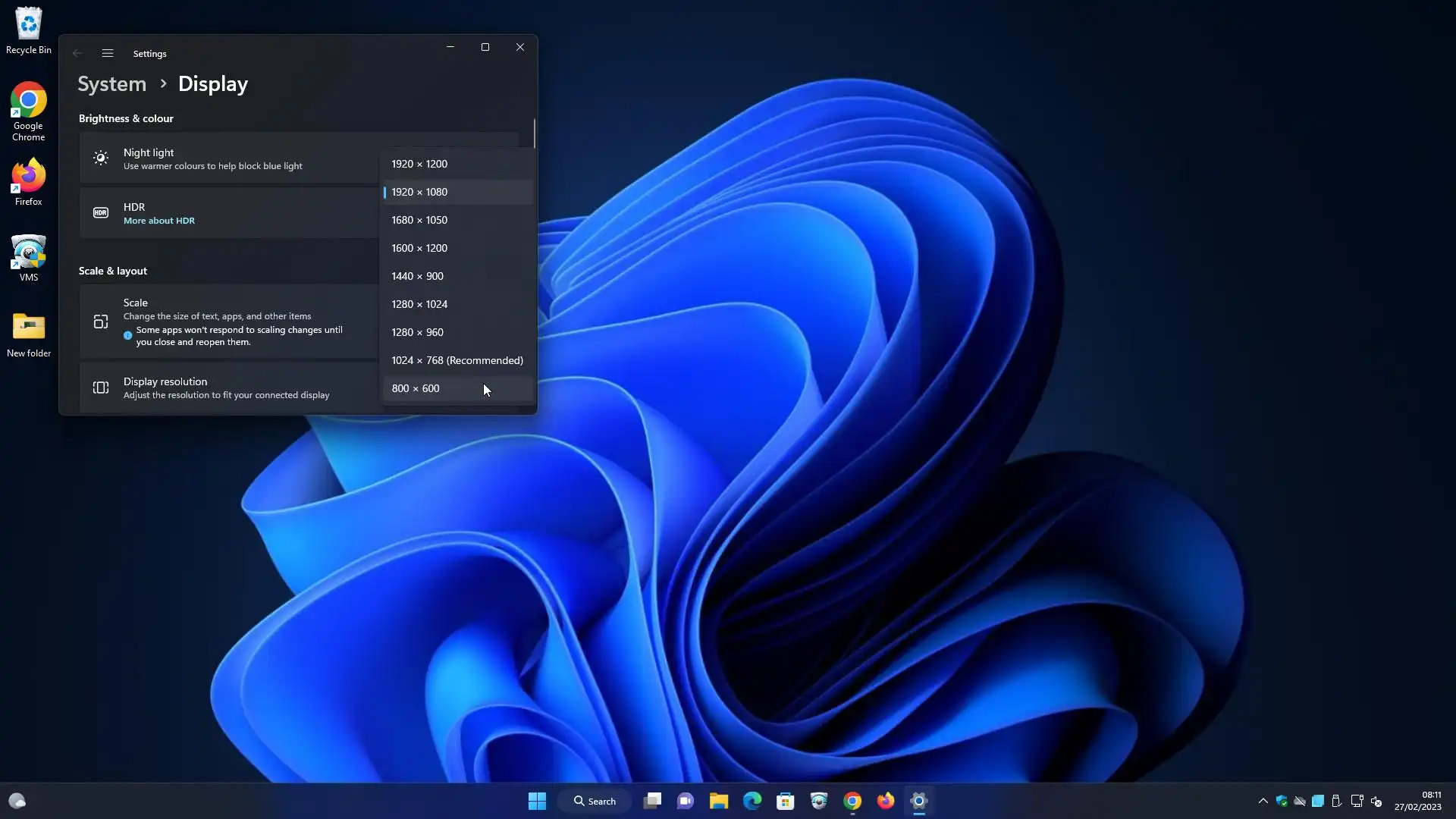The image size is (1456, 819).
Task: Pick 1680 × 1050 from resolution list
Action: click(419, 221)
